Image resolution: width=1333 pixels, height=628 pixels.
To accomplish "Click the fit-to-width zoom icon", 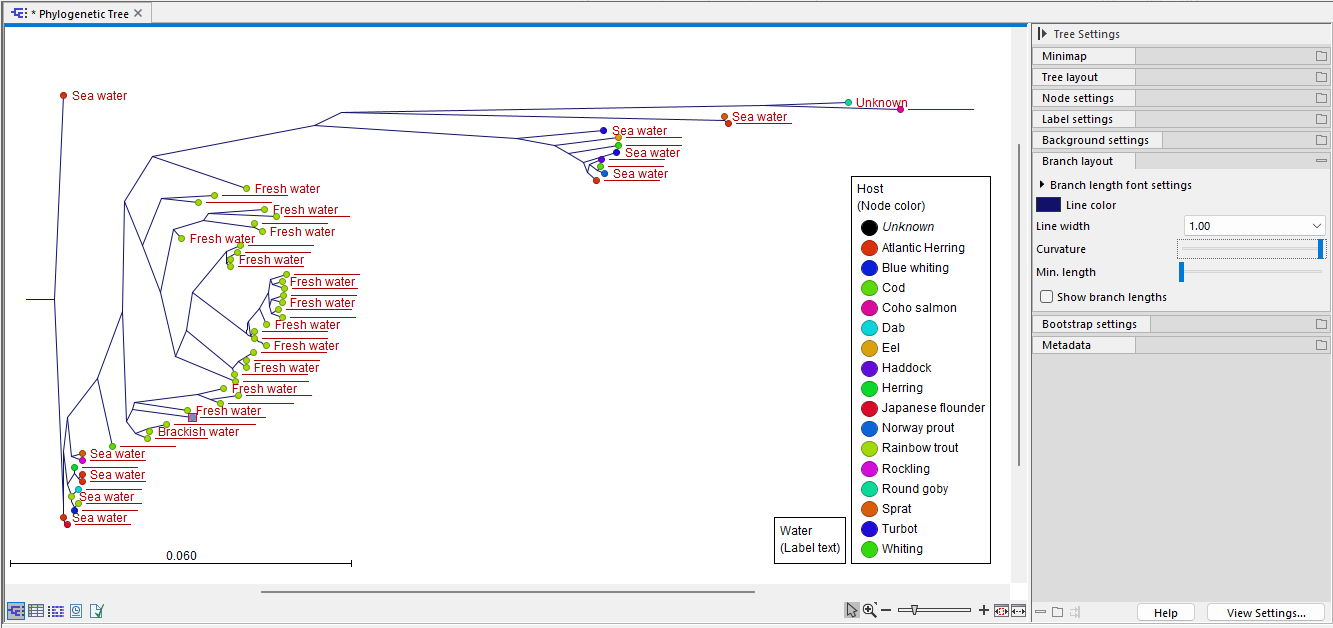I will click(x=1019, y=609).
